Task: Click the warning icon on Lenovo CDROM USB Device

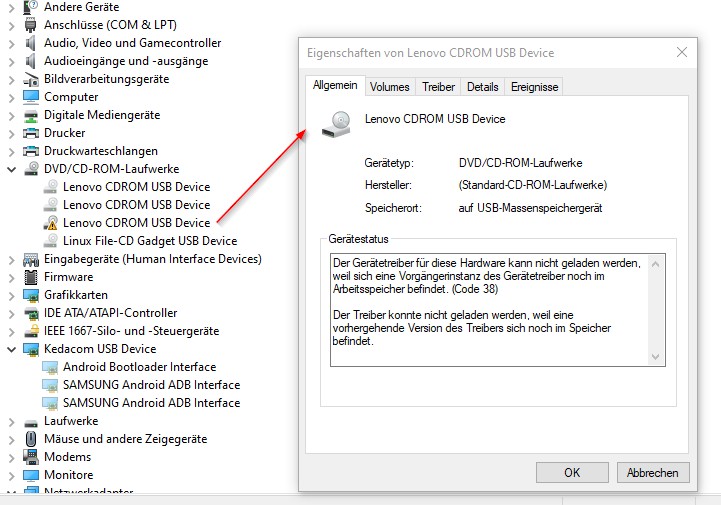Action: tap(51, 223)
